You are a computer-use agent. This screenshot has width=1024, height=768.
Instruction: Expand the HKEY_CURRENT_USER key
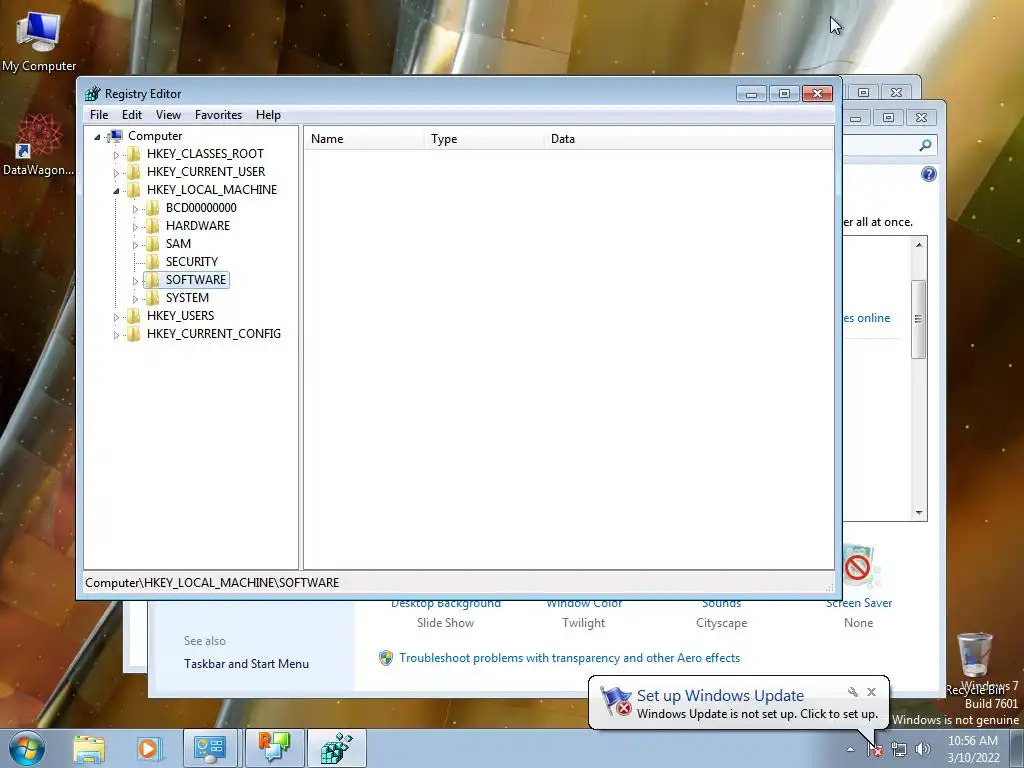point(116,172)
